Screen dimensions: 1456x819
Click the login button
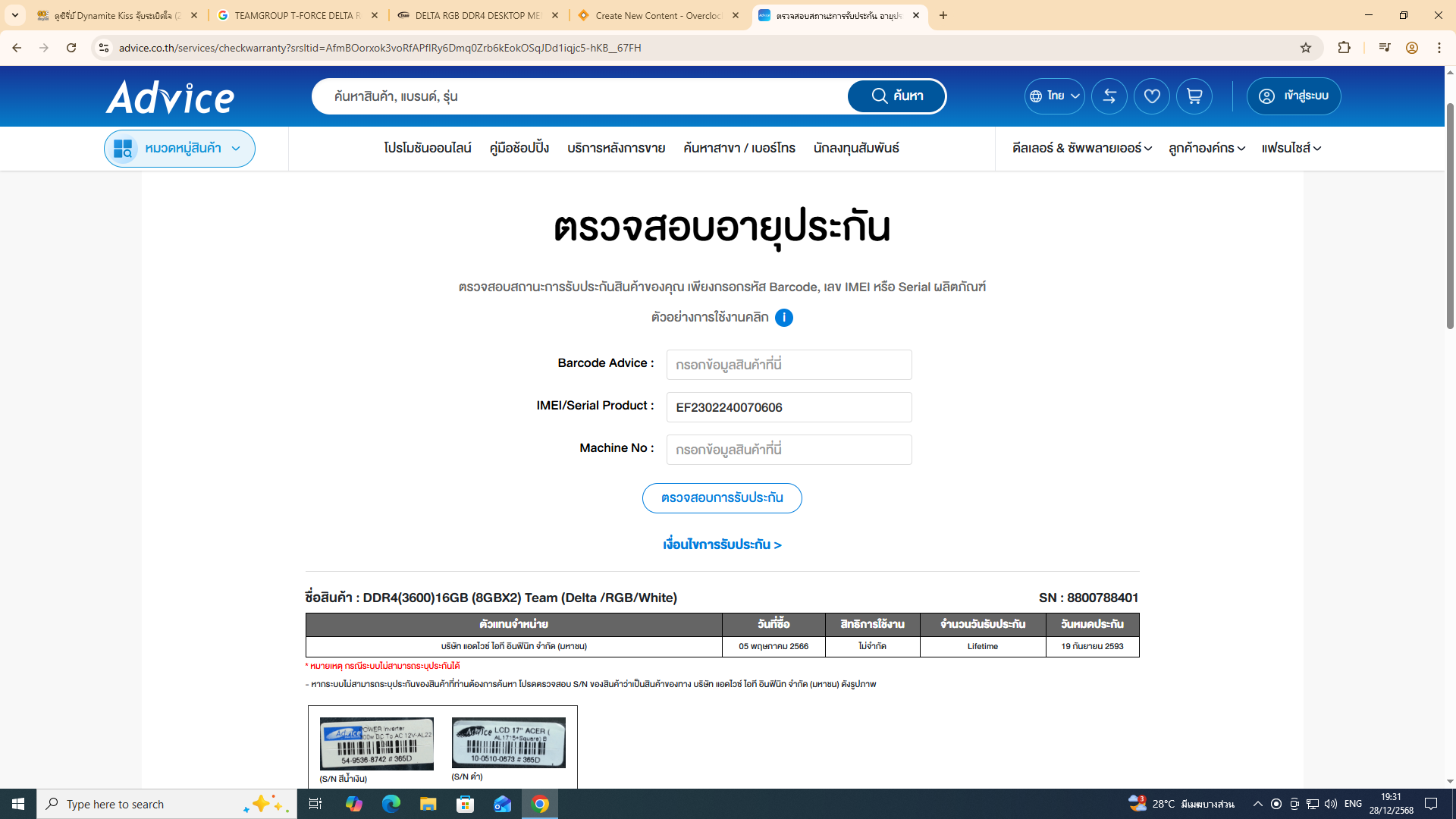[x=1294, y=96]
